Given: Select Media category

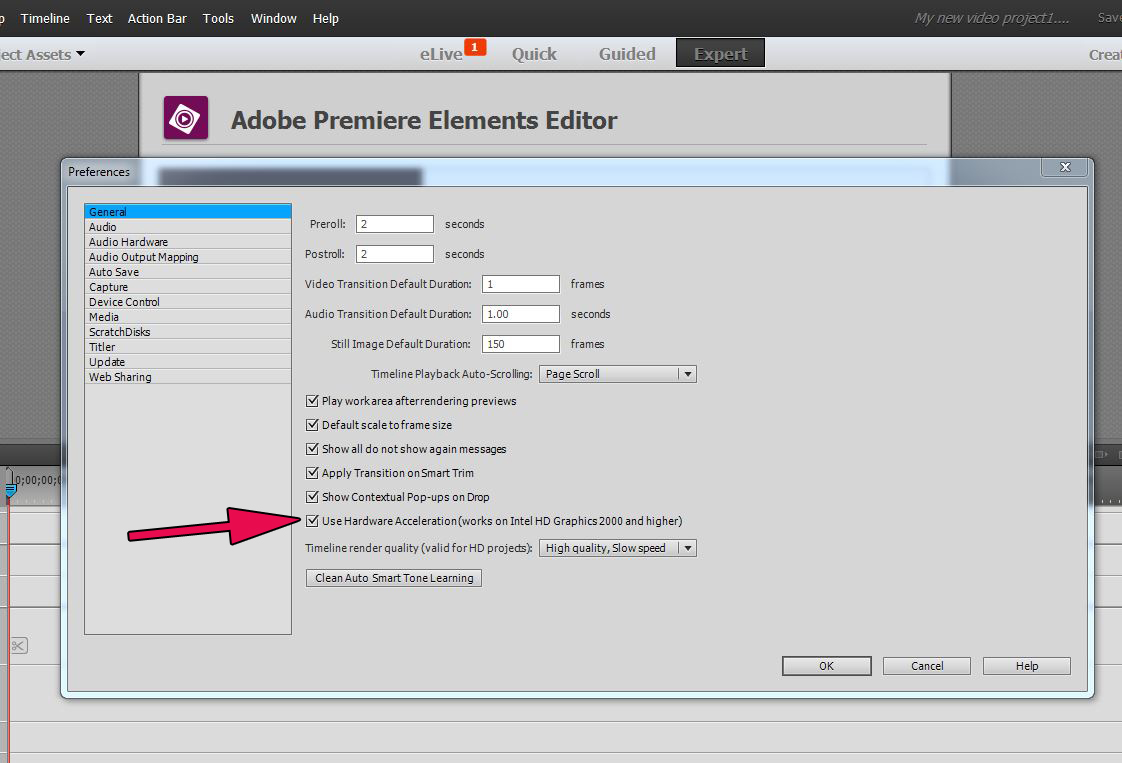Looking at the screenshot, I should click(x=187, y=317).
